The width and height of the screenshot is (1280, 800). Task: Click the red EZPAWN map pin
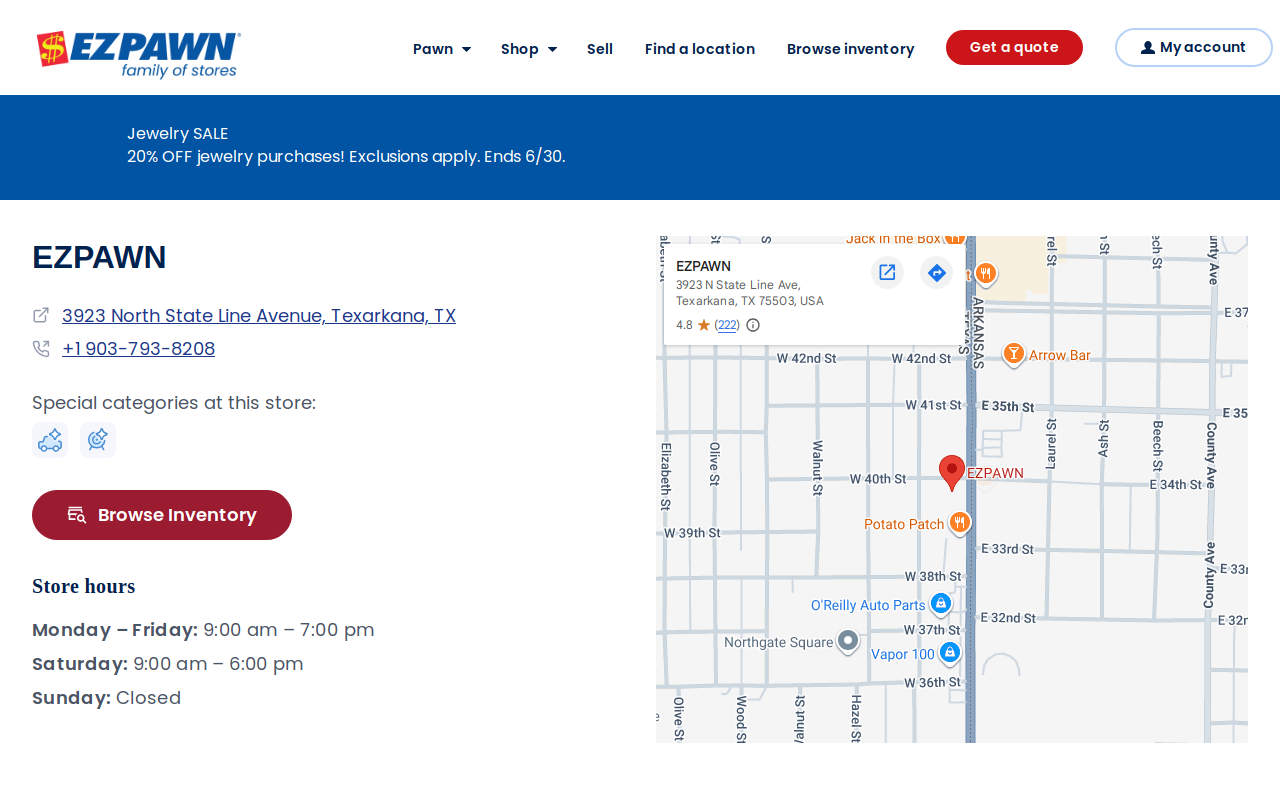pos(952,472)
